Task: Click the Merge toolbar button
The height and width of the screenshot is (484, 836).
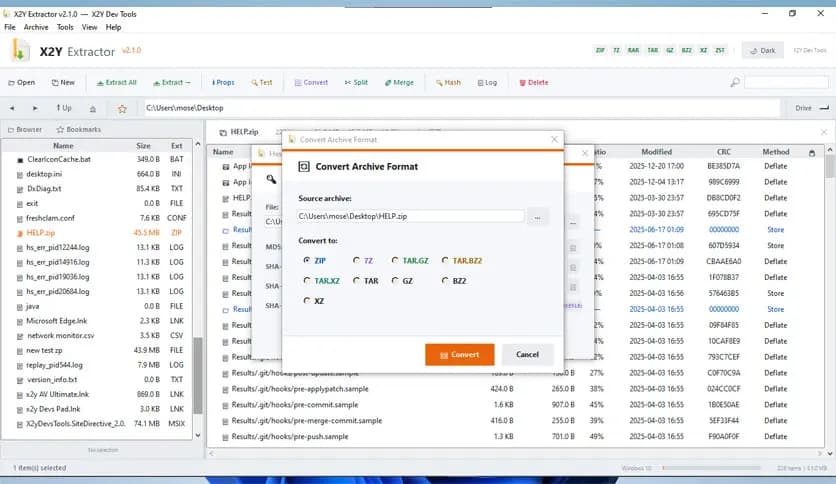Action: pyautogui.click(x=399, y=83)
